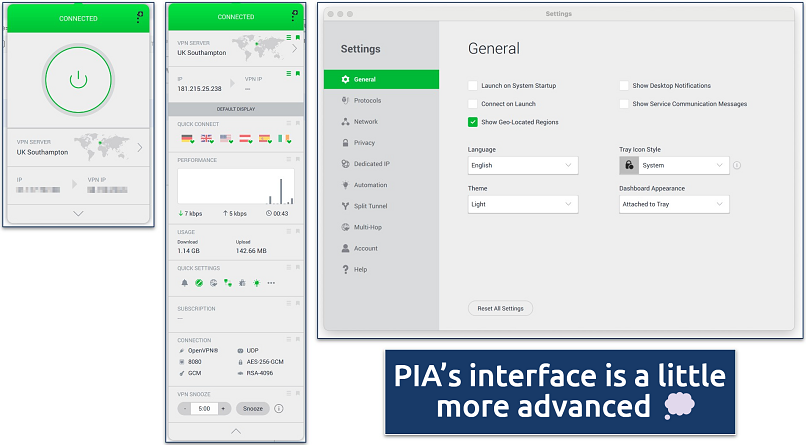This screenshot has height=445, width=806.
Task: Open the server list chevron in the compact dashboard
Action: [140, 147]
